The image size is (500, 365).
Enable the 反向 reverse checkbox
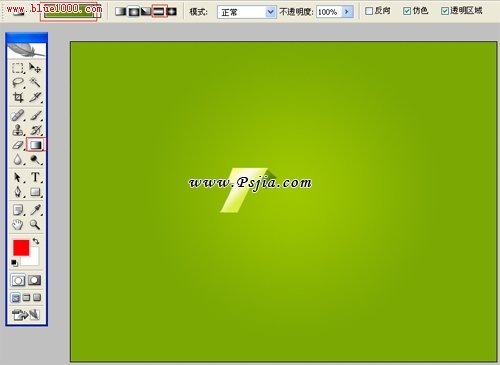[x=369, y=11]
